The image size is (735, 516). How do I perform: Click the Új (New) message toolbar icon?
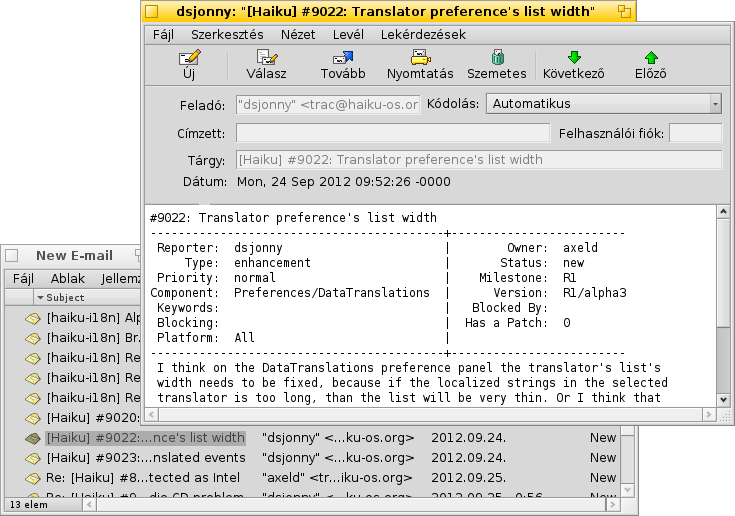coord(188,59)
